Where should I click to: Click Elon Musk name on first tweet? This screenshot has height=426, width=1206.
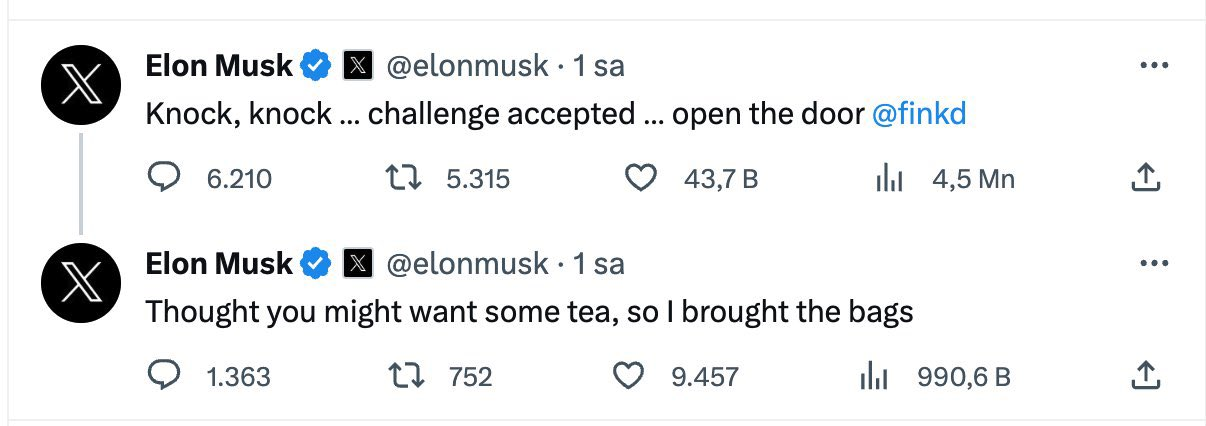[x=219, y=66]
